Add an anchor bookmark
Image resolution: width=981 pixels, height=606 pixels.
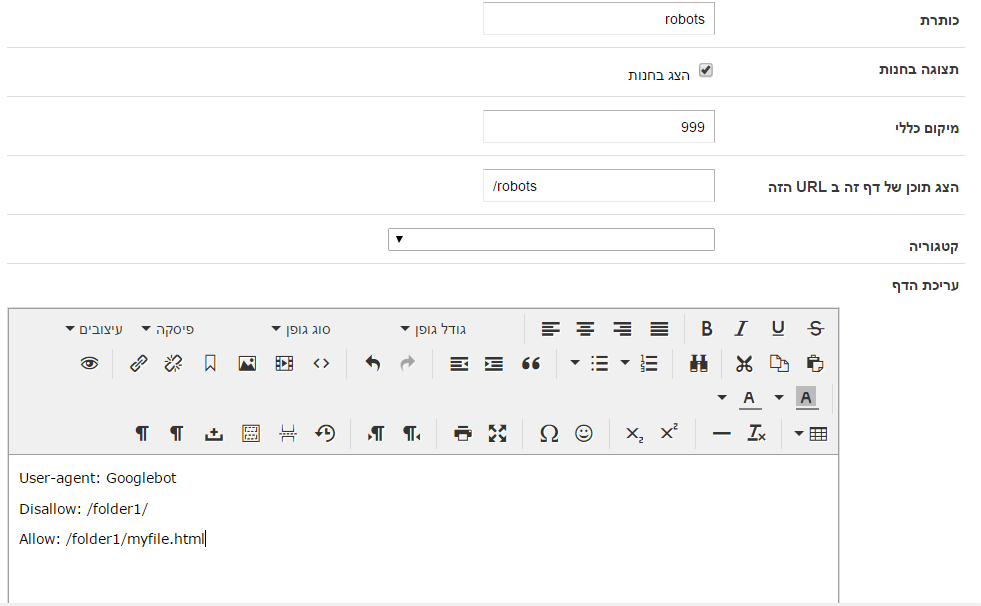tap(210, 364)
